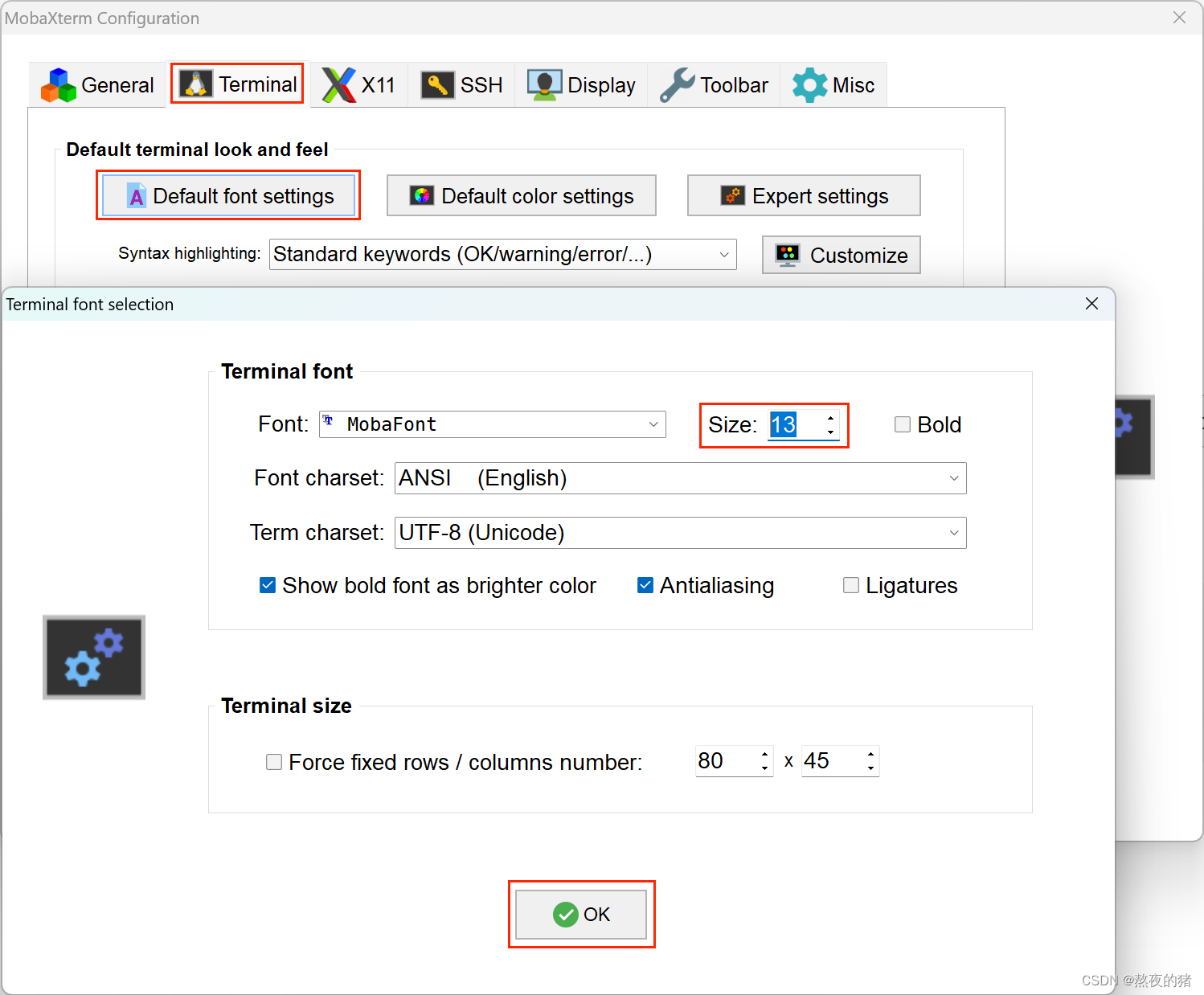Click the columns field showing 80
The width and height of the screenshot is (1204, 995).
coord(726,760)
